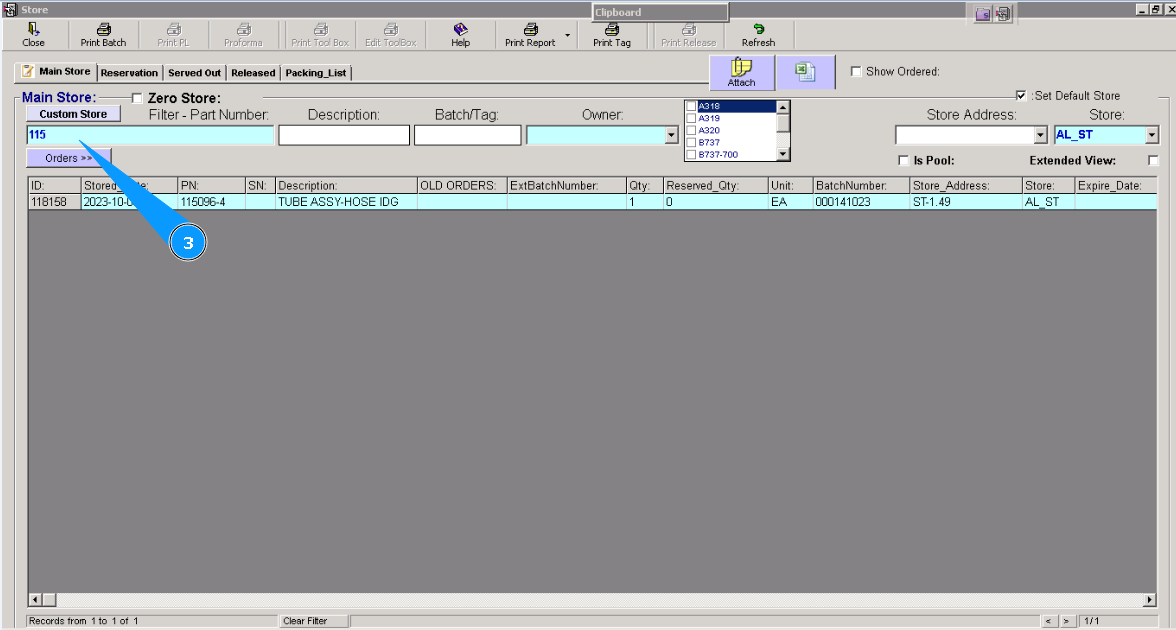The width and height of the screenshot is (1176, 630).
Task: Check the A318 aircraft type
Action: [692, 106]
